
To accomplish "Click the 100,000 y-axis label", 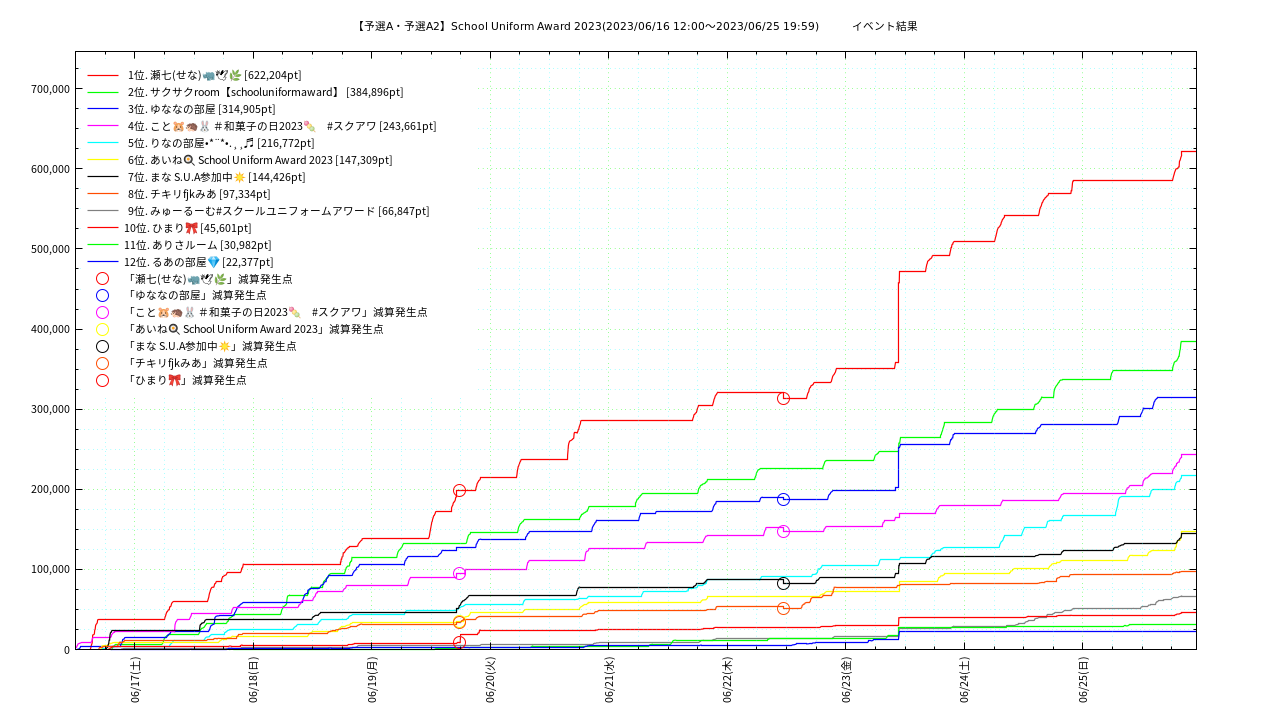I will (50, 569).
